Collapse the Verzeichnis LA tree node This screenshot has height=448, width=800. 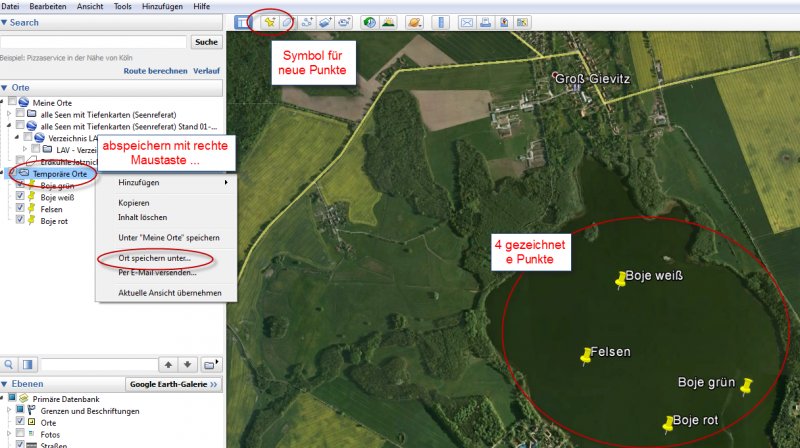(17, 137)
